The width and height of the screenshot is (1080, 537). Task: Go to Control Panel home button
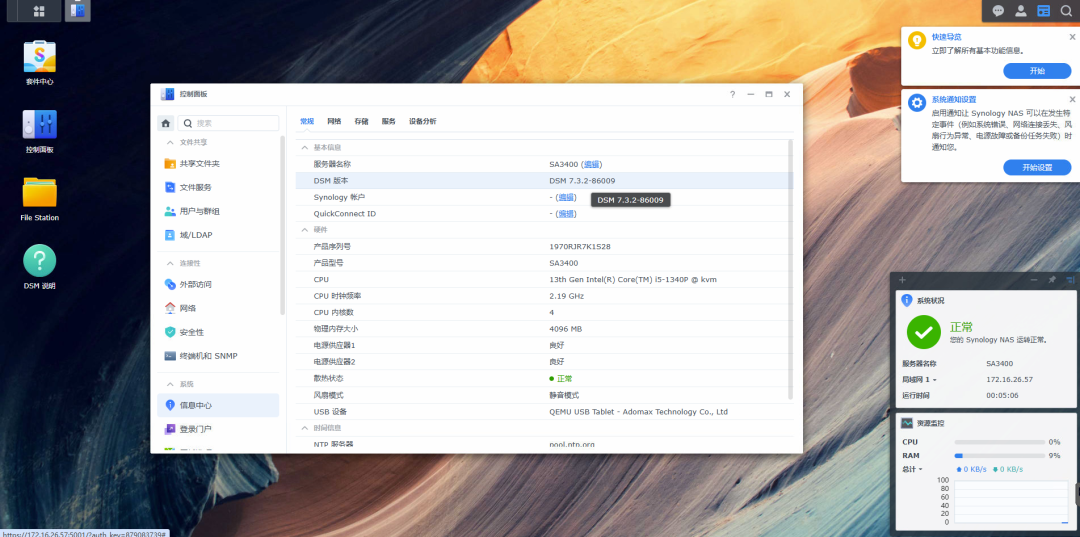[x=165, y=123]
